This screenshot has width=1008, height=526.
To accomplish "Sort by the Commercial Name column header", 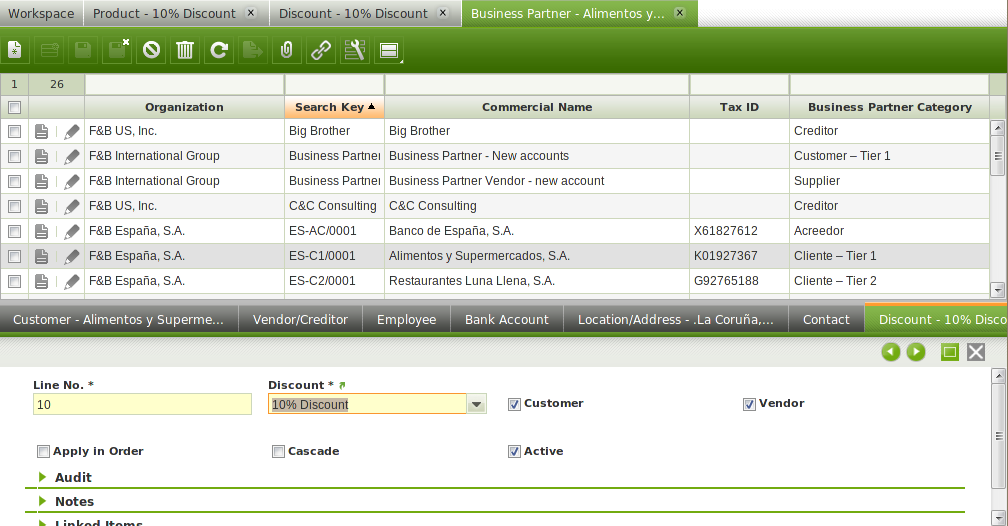I will tap(536, 107).
